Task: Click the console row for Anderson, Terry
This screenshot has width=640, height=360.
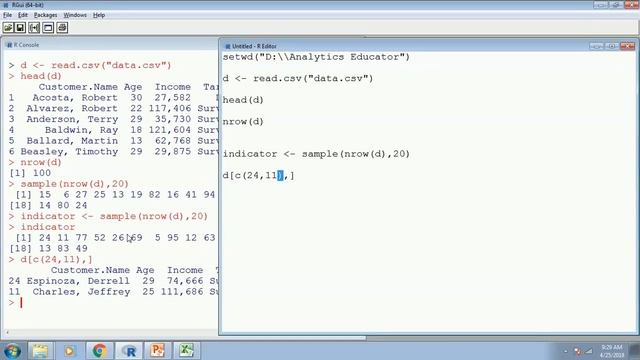Action: [113, 119]
